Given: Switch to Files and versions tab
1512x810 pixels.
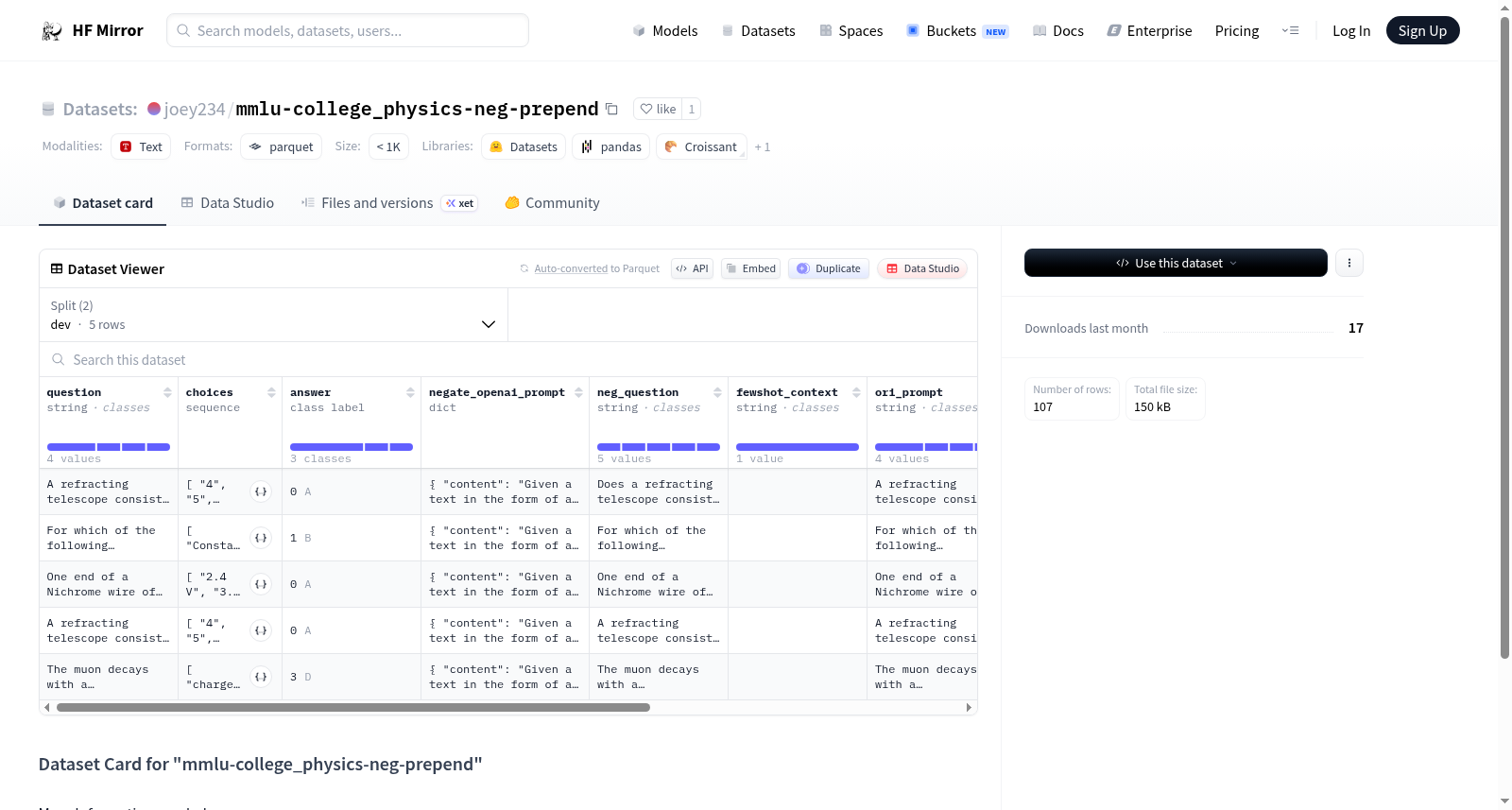Looking at the screenshot, I should click(x=388, y=202).
